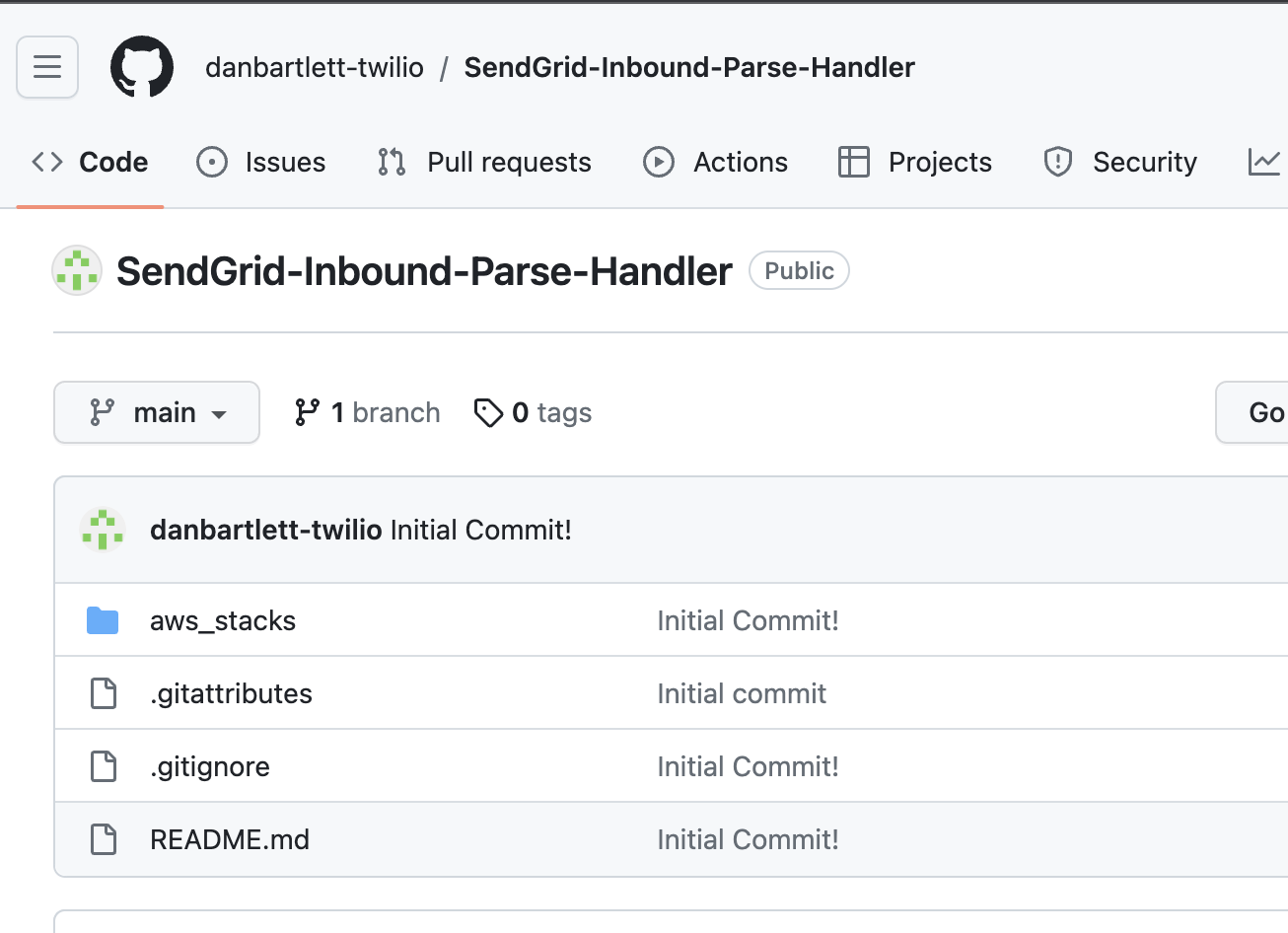Open the README.md file

[230, 839]
